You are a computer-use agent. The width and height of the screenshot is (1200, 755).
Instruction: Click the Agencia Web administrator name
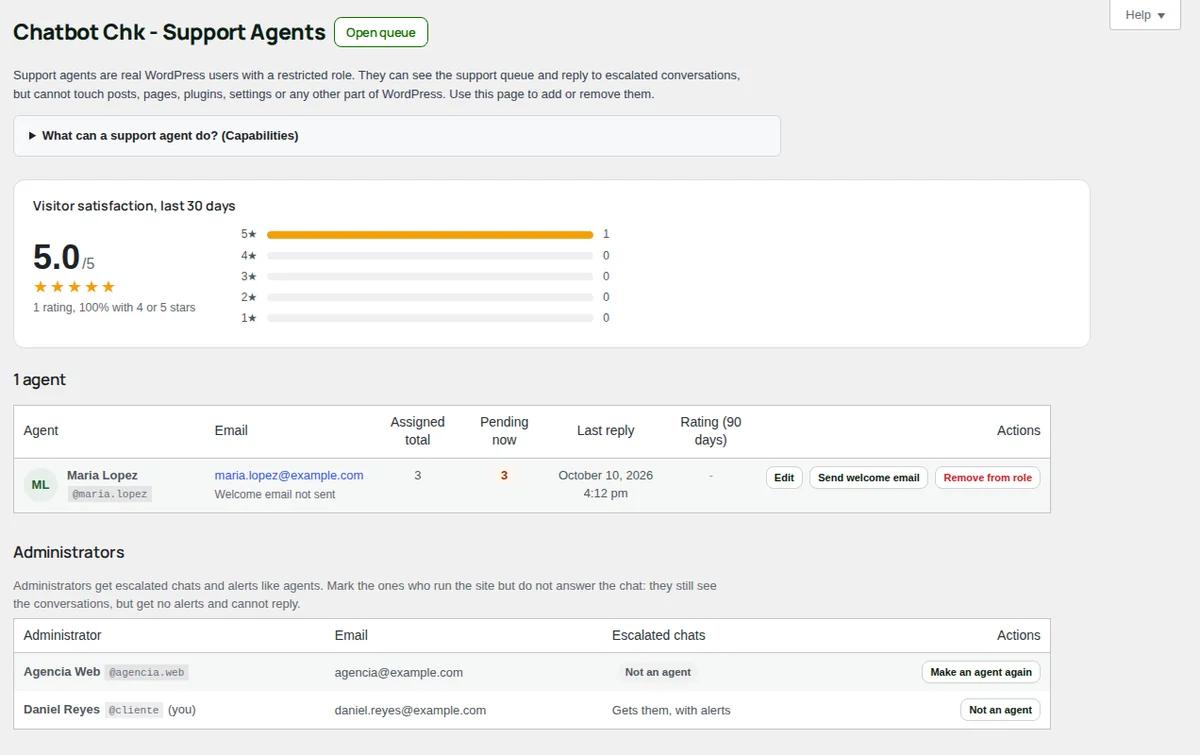click(x=62, y=672)
